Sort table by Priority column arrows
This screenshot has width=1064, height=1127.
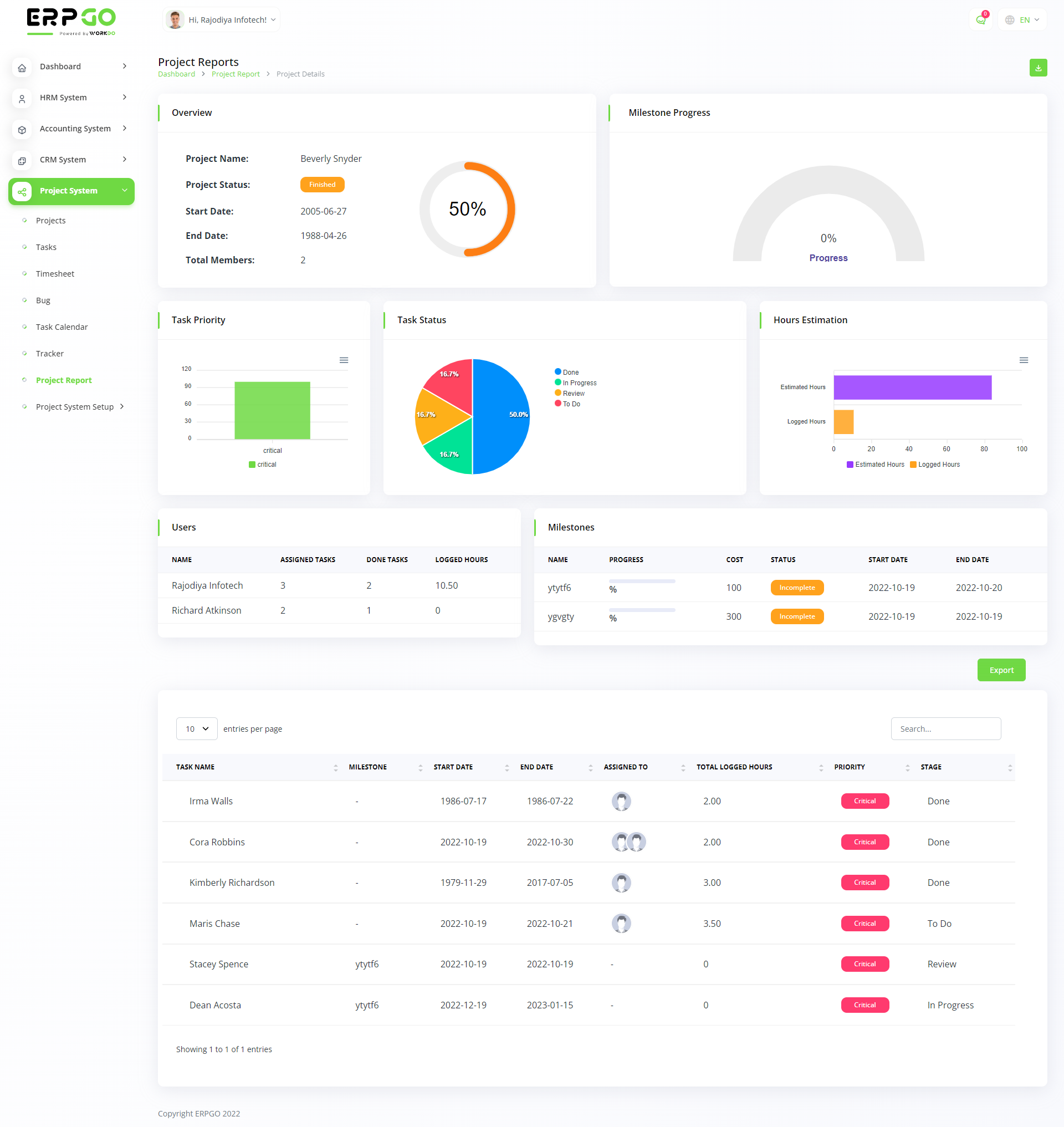tap(908, 768)
